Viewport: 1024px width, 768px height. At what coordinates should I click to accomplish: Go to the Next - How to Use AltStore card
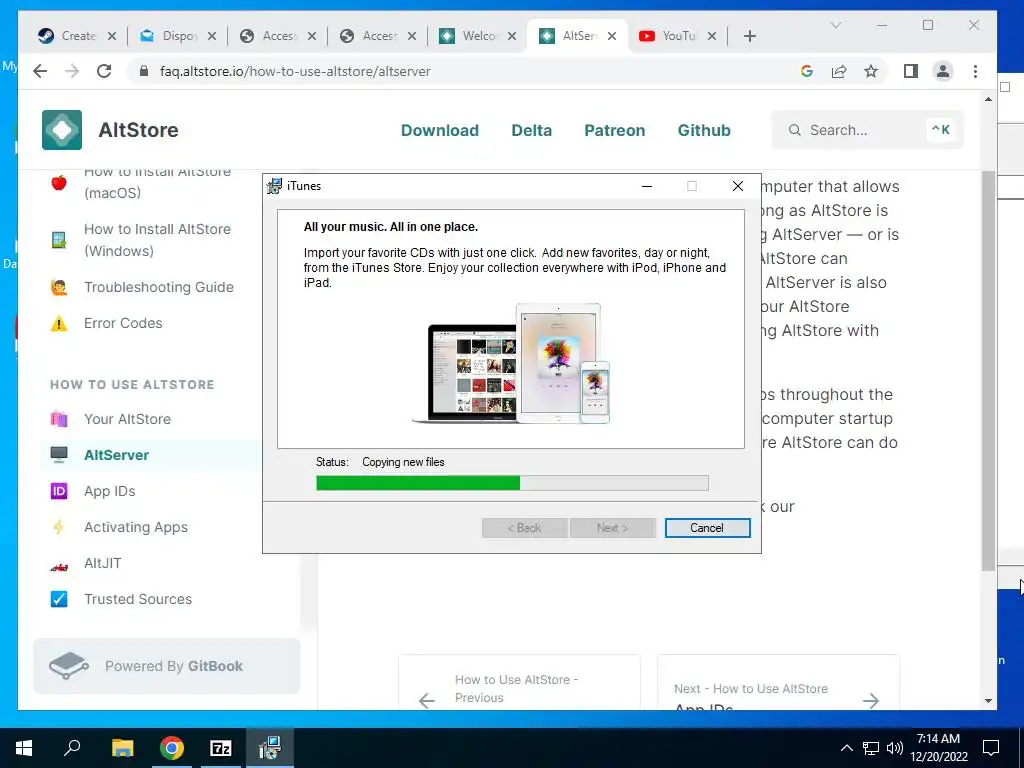[x=778, y=682]
